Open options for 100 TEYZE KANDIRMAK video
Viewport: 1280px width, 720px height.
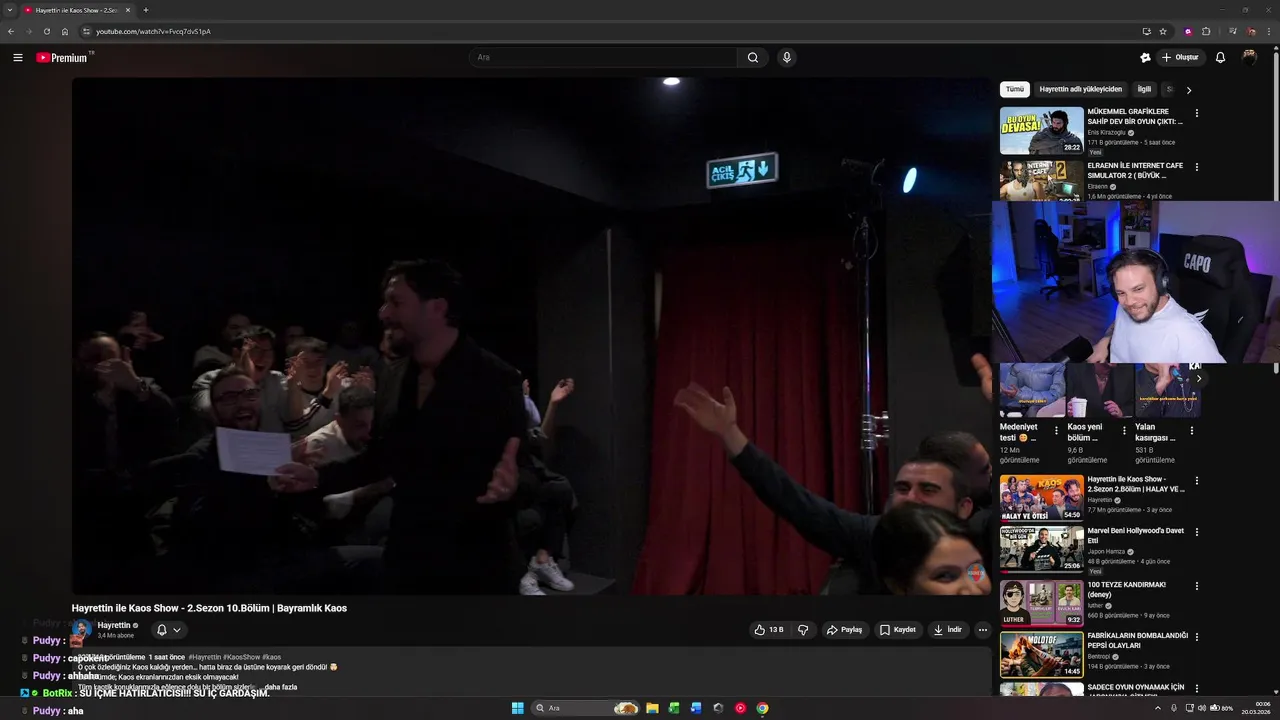click(x=1196, y=586)
